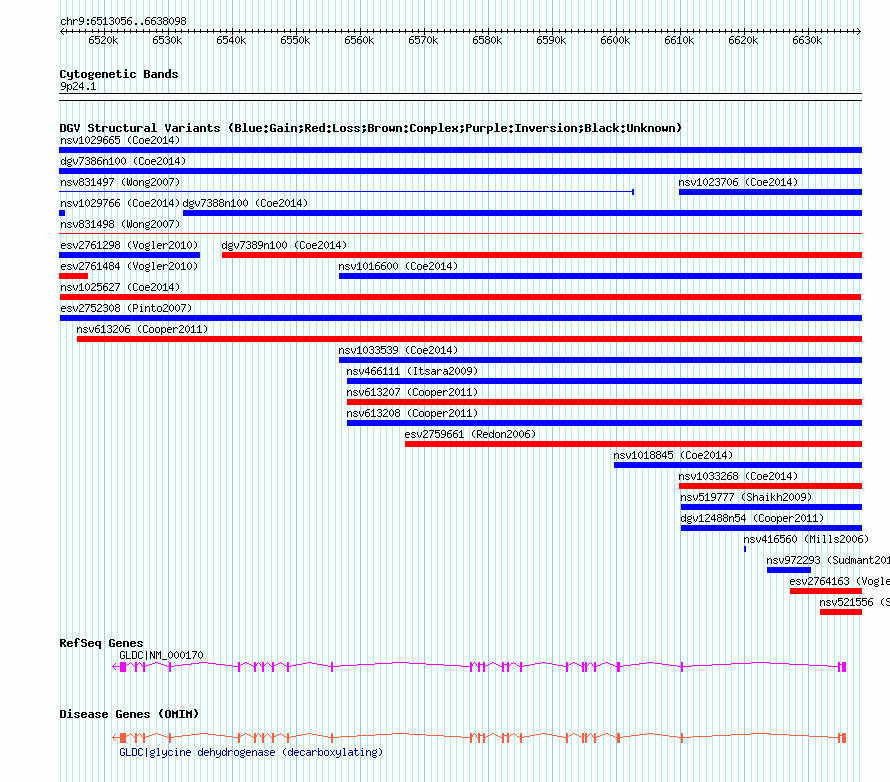
Task: Click the 6560k ruler position
Action: coord(359,40)
